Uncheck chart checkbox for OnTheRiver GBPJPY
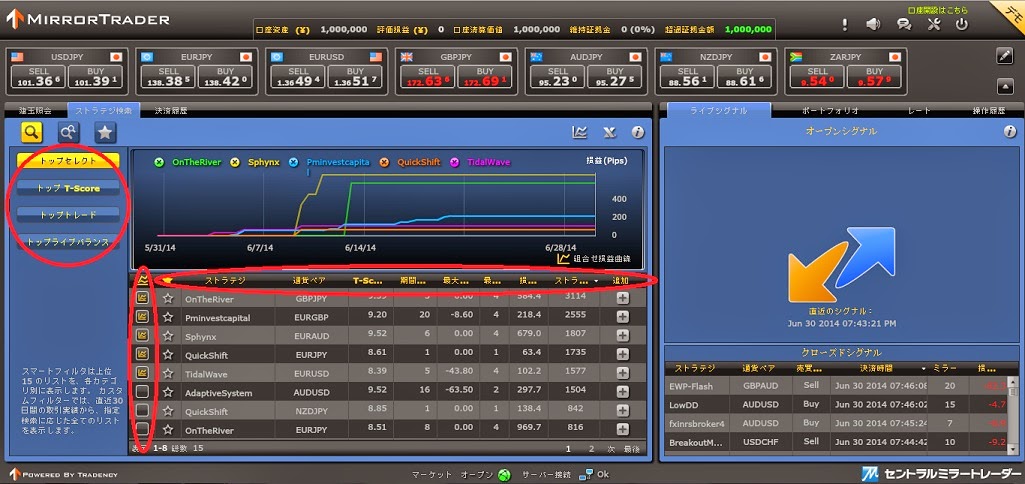Viewport: 1025px width, 484px height. (143, 298)
